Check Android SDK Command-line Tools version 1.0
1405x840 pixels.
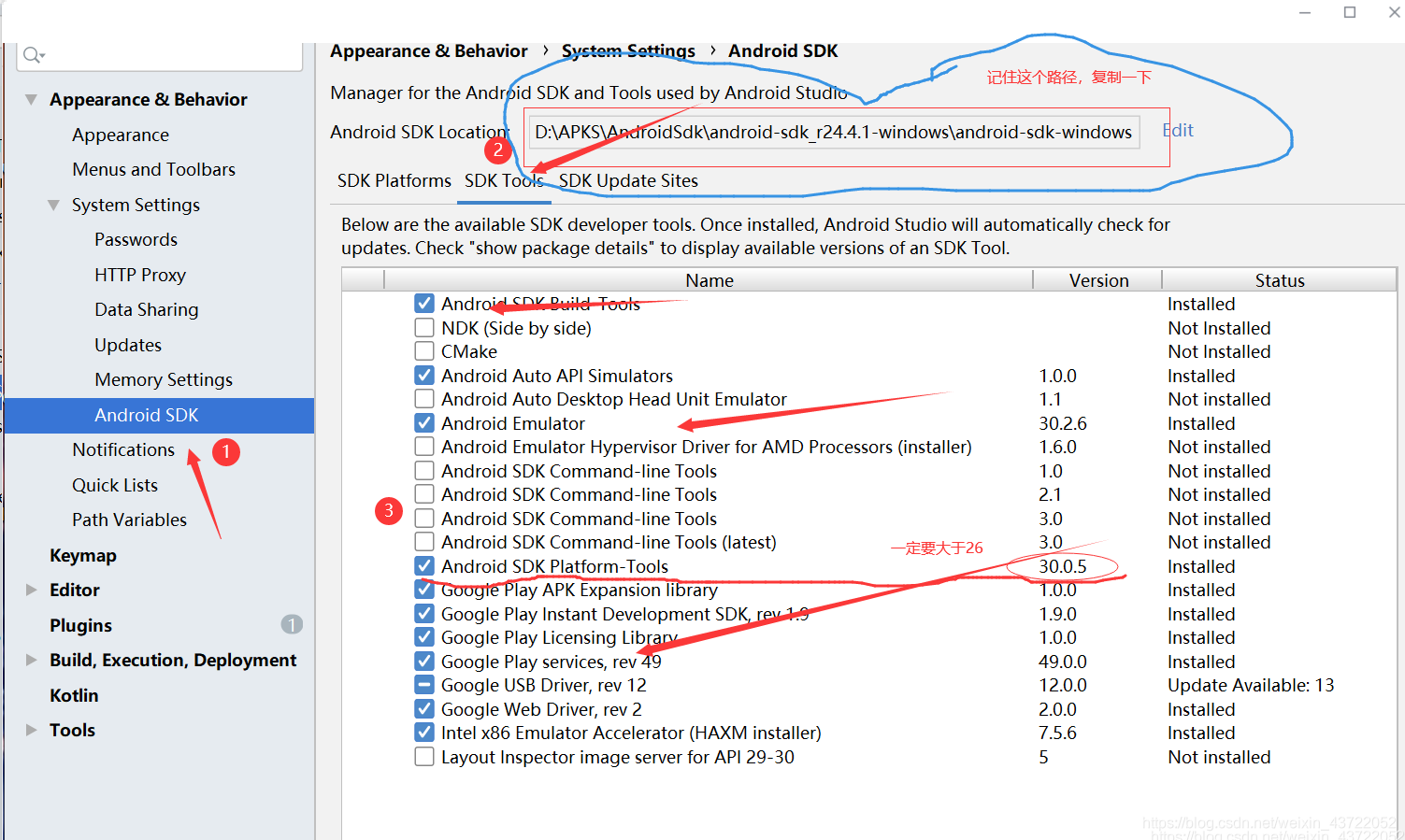point(424,471)
